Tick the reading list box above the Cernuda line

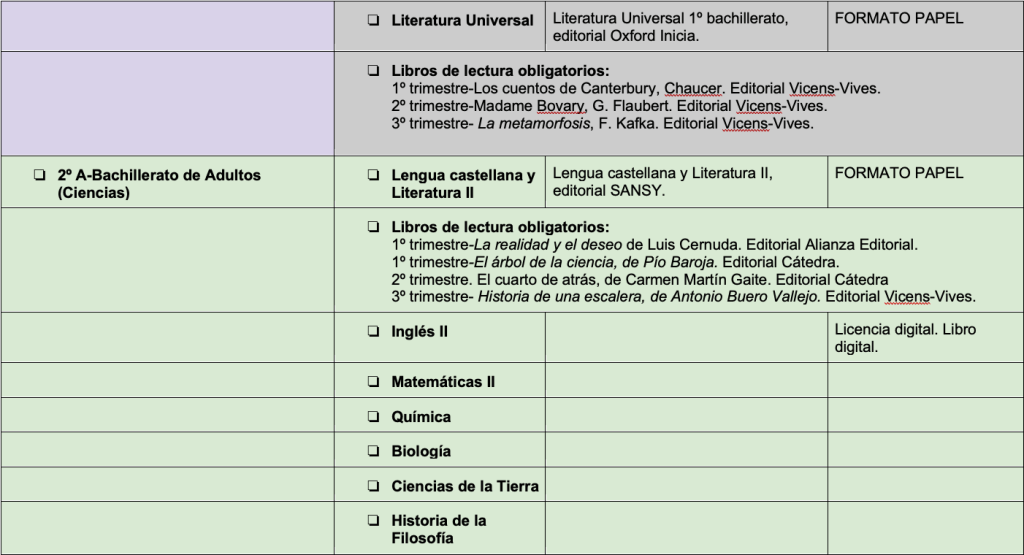pos(373,227)
